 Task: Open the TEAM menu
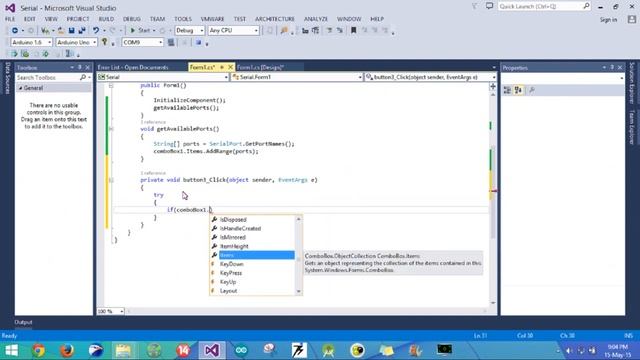(158, 19)
